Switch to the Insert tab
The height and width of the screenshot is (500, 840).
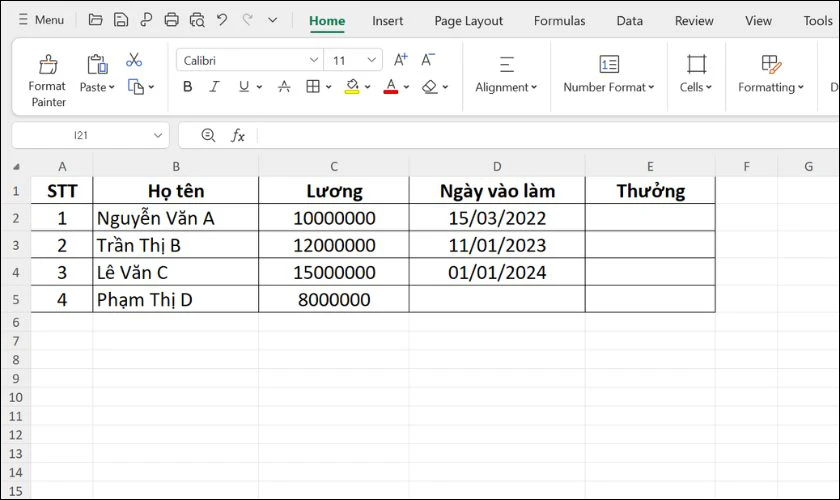[387, 21]
